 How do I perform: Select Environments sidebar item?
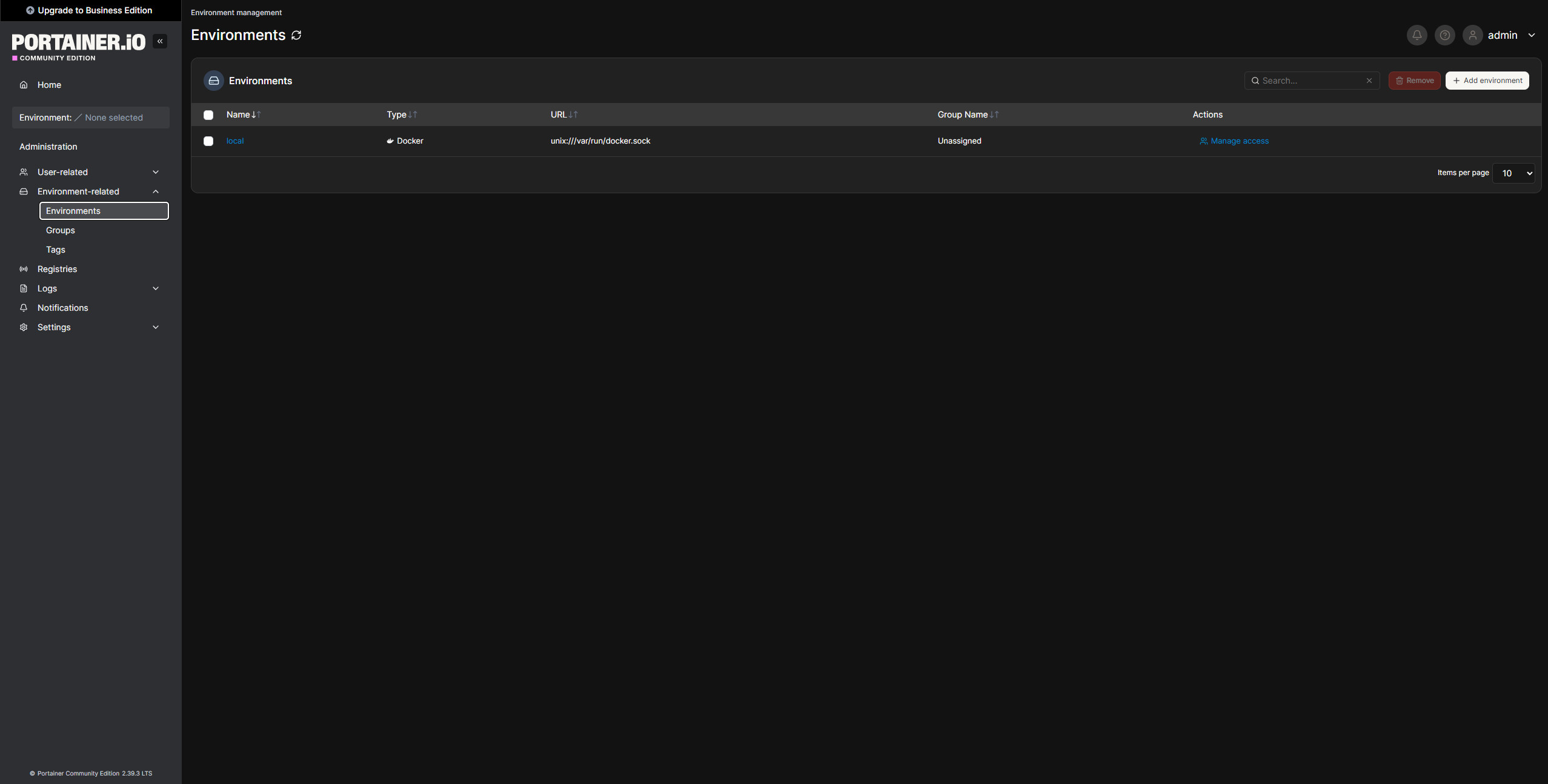tap(104, 211)
